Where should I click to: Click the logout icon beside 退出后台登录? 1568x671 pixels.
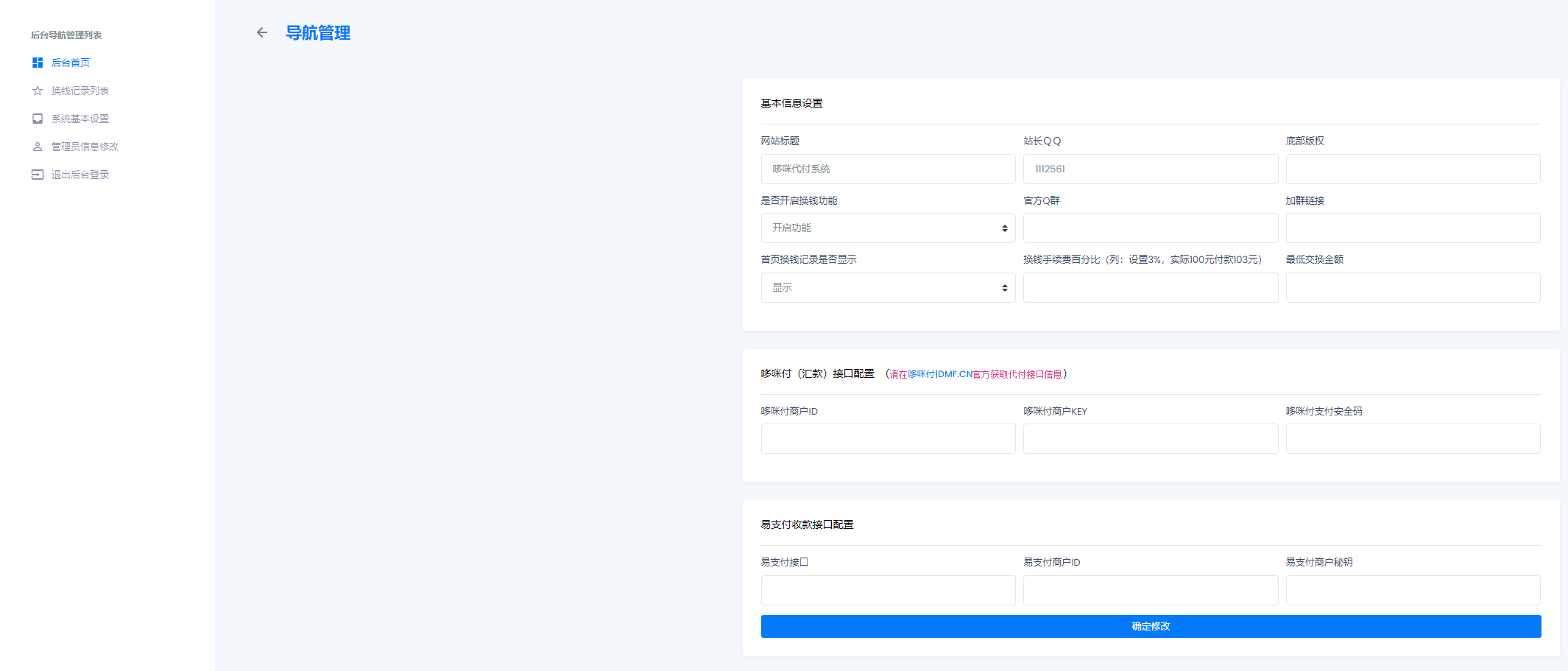(38, 175)
